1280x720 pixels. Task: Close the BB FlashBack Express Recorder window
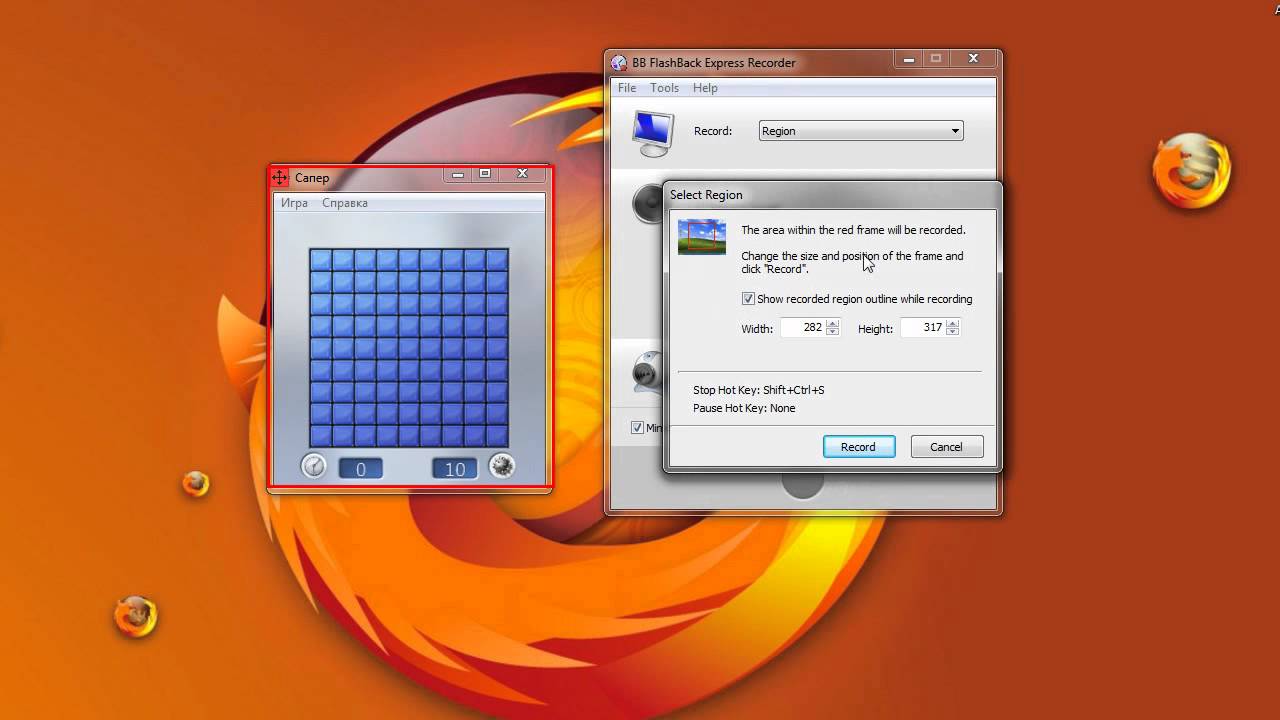point(974,59)
